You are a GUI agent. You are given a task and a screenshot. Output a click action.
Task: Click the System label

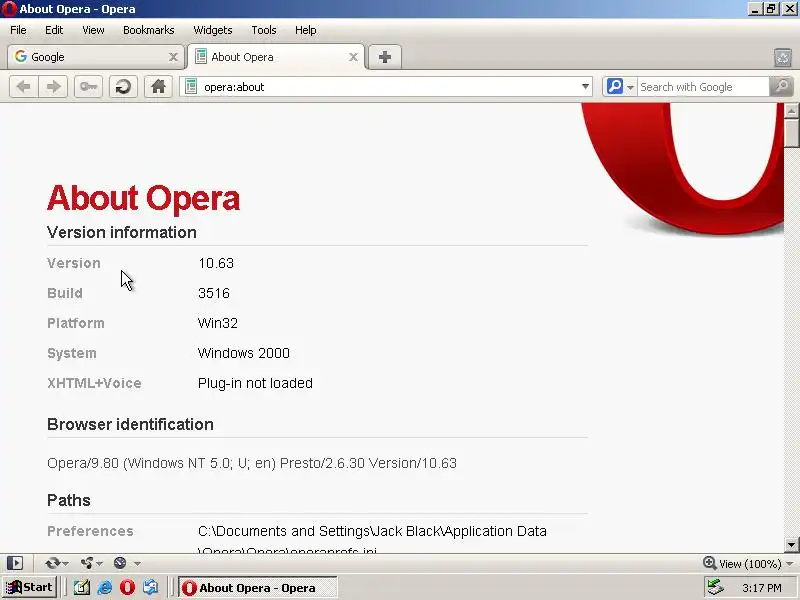[x=72, y=353]
